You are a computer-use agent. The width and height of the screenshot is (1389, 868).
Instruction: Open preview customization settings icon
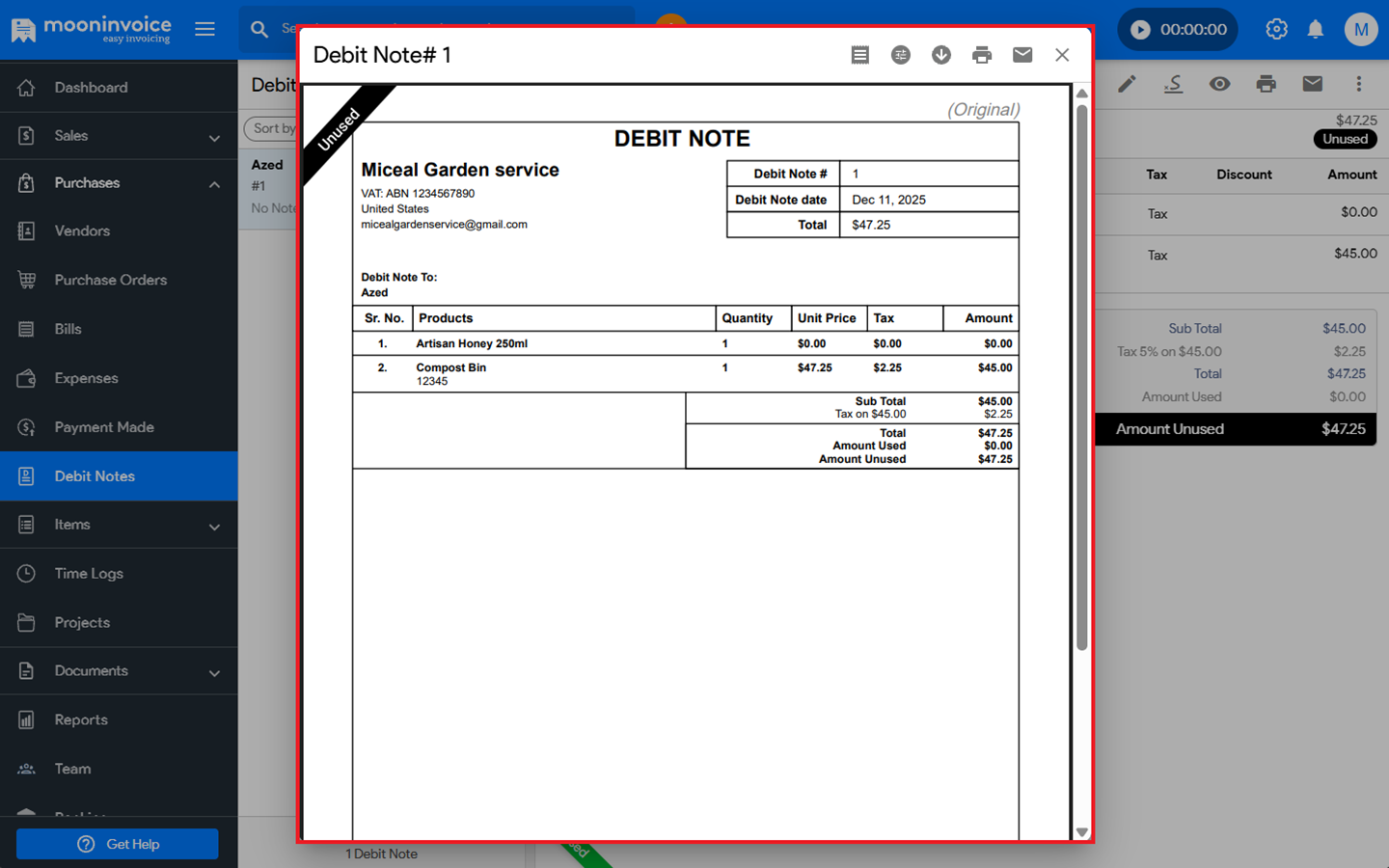pyautogui.click(x=900, y=55)
